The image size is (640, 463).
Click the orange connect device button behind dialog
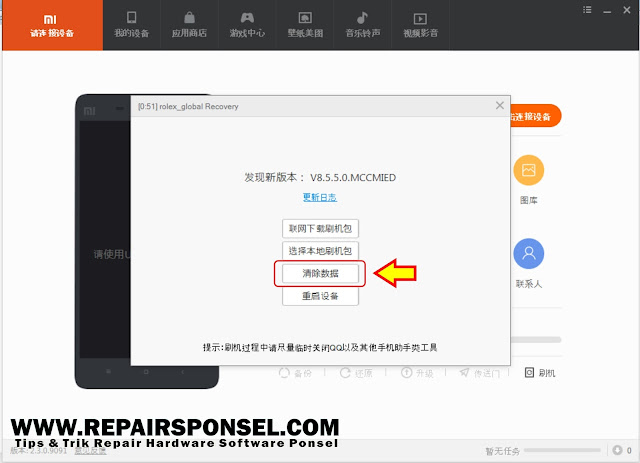pos(536,116)
